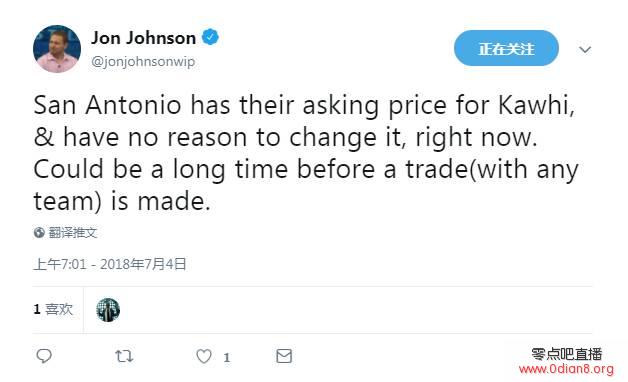Retweet using the retweet arrows icon
628x382 pixels.
pos(124,356)
